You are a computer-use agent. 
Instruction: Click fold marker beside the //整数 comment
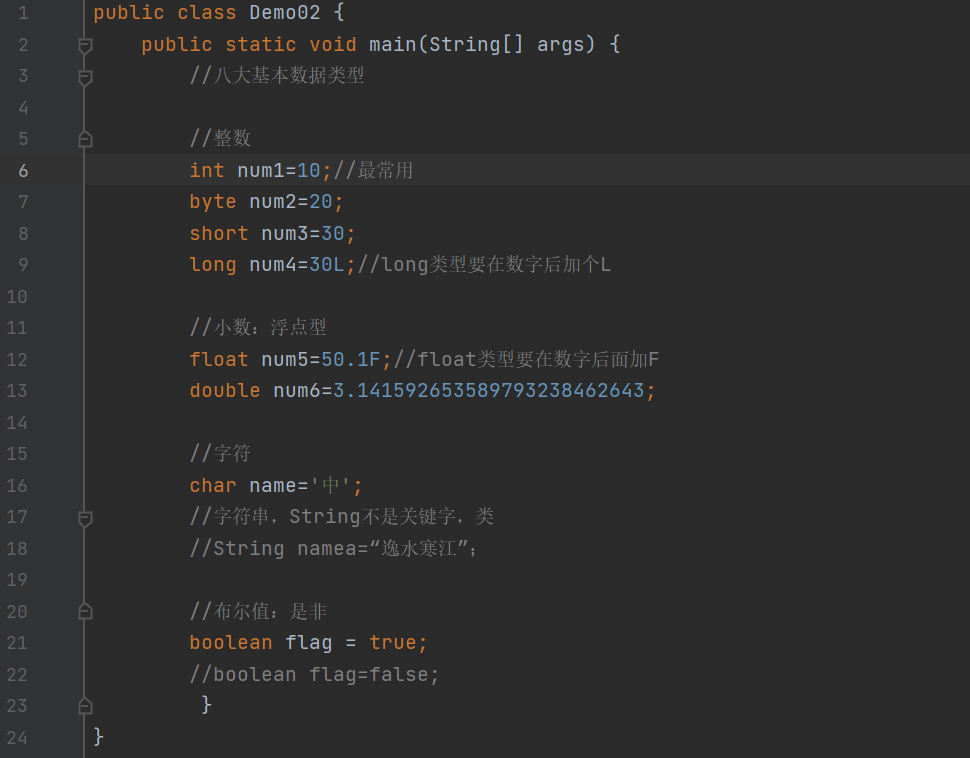point(85,139)
